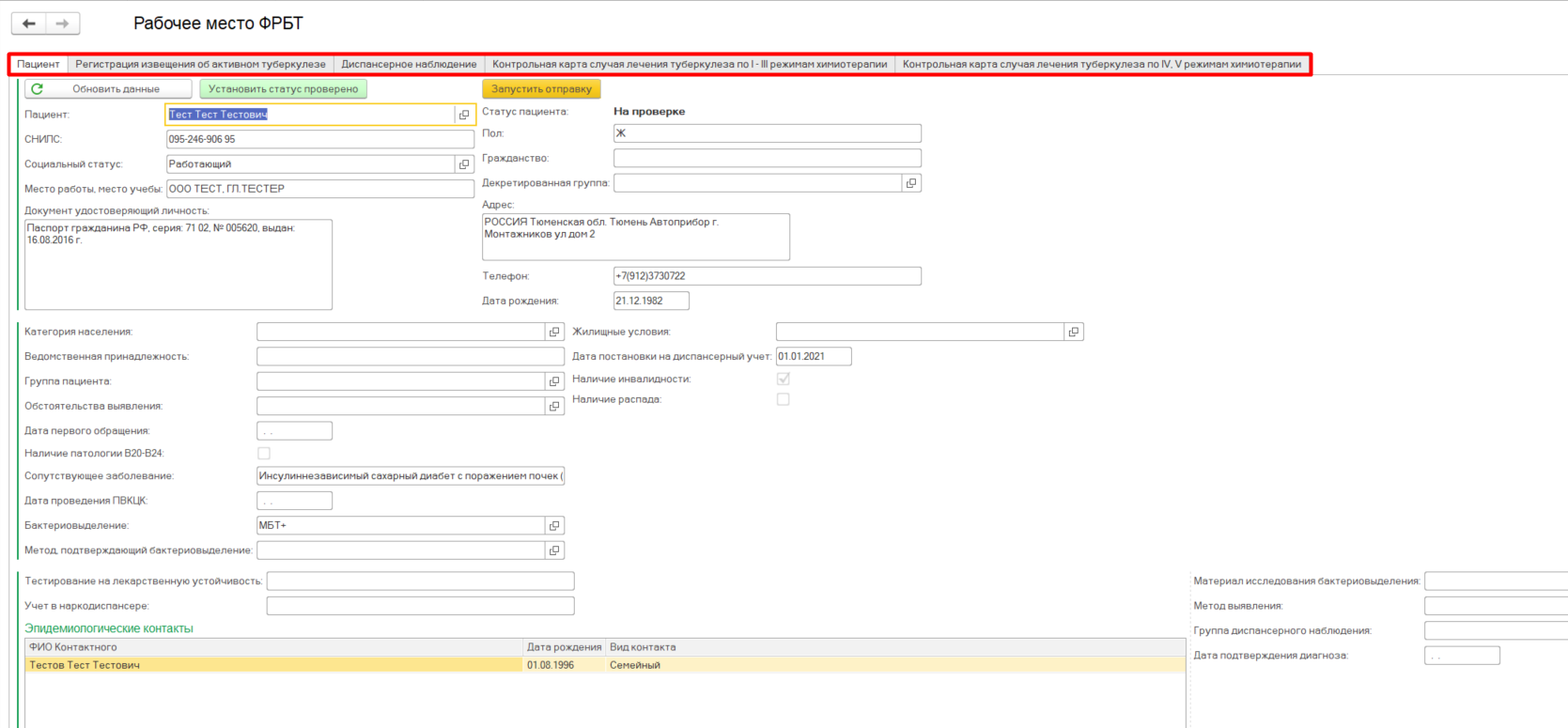Click the back navigation arrow

tap(29, 23)
